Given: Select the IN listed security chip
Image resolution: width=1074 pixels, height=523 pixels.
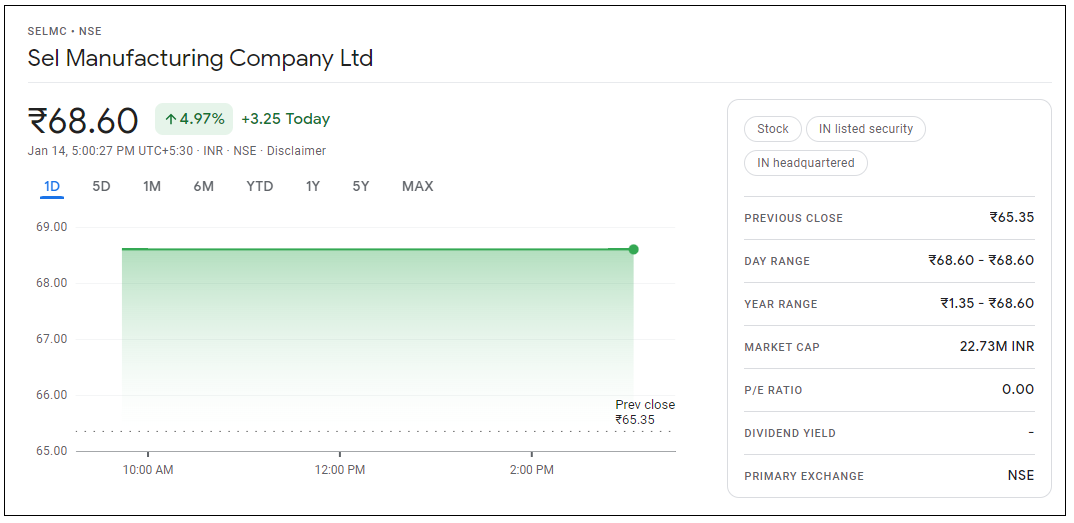Looking at the screenshot, I should pos(866,129).
